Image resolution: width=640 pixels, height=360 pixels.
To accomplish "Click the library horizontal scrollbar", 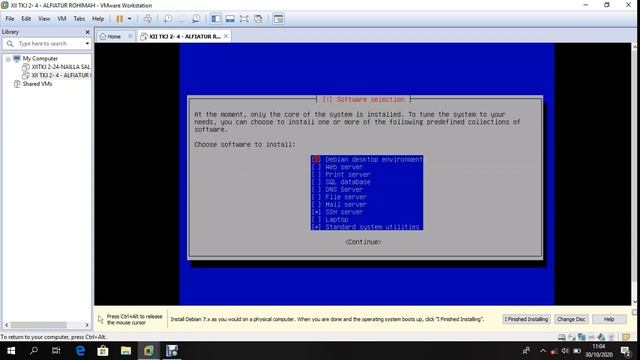I will 38,325.
